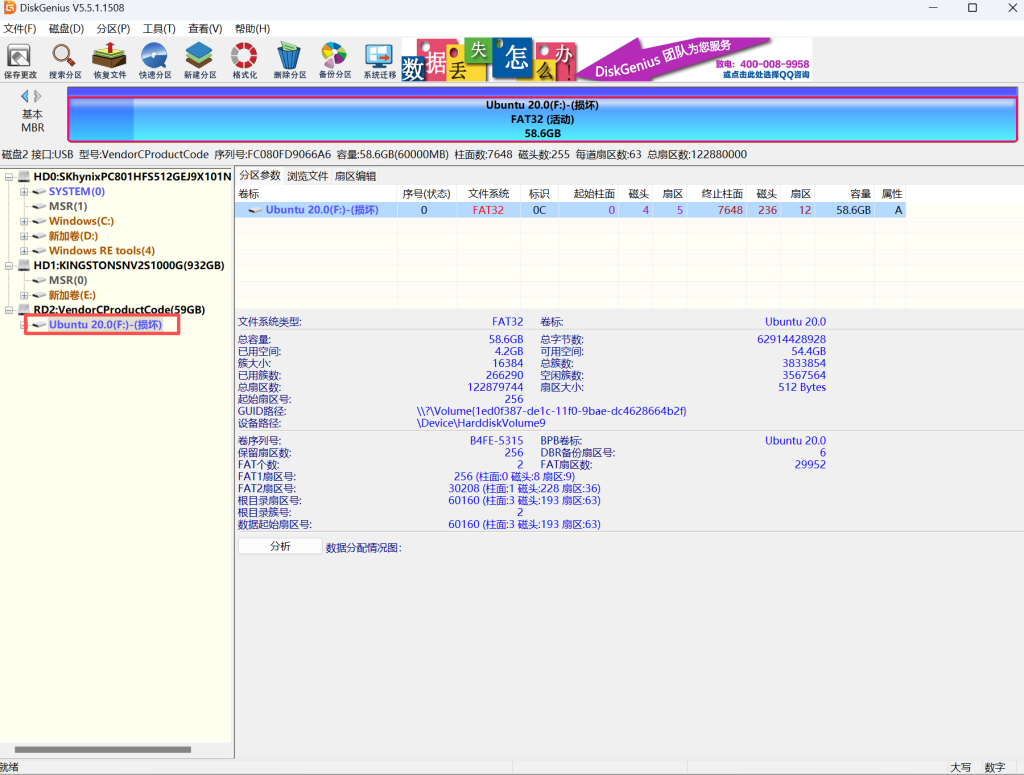Image resolution: width=1024 pixels, height=775 pixels.
Task: Click the 保存更改 save changes icon
Action: [x=20, y=59]
